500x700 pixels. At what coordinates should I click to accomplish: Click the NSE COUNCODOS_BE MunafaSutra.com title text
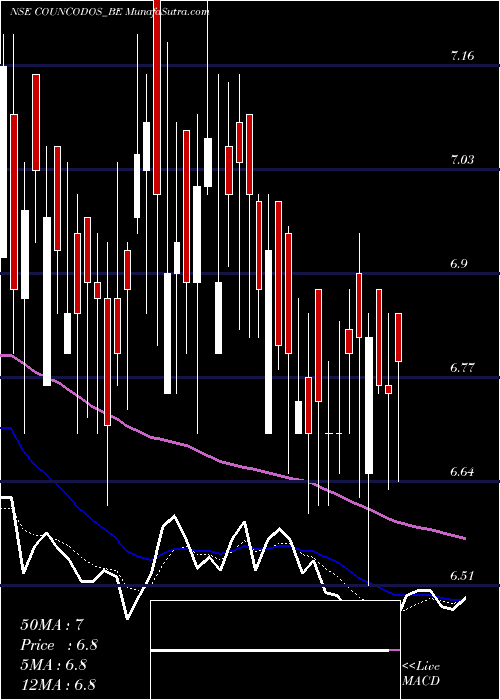(109, 12)
